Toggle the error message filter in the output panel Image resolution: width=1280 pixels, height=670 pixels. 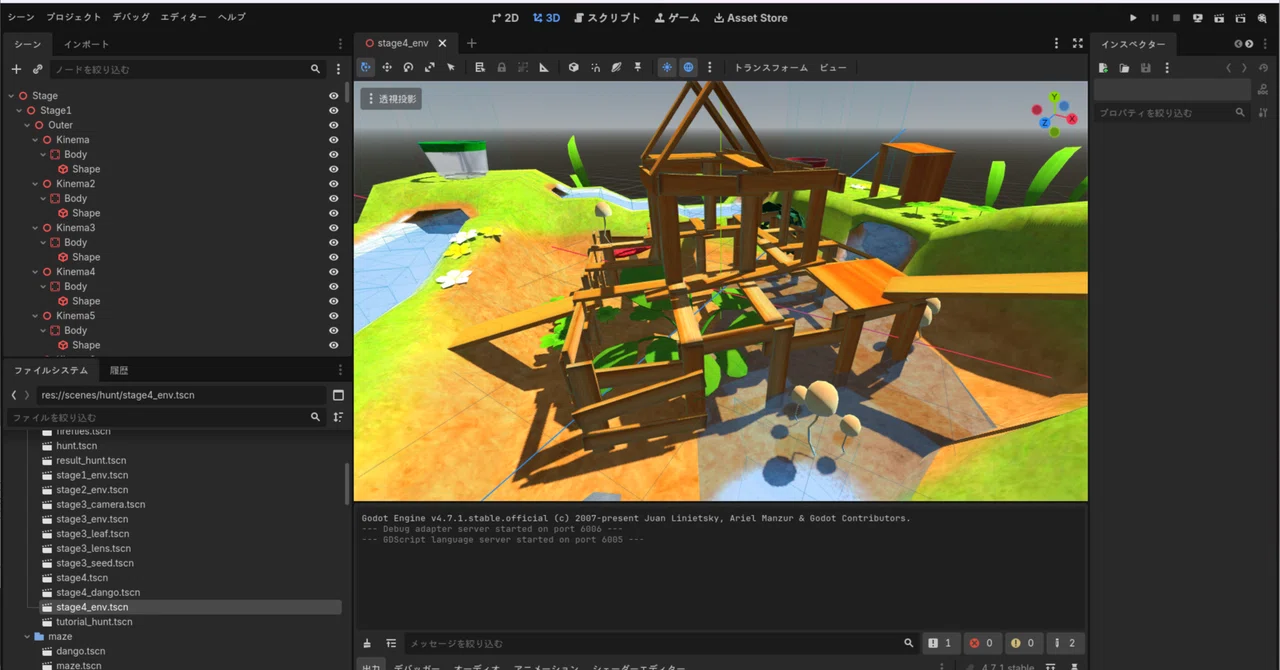click(981, 643)
